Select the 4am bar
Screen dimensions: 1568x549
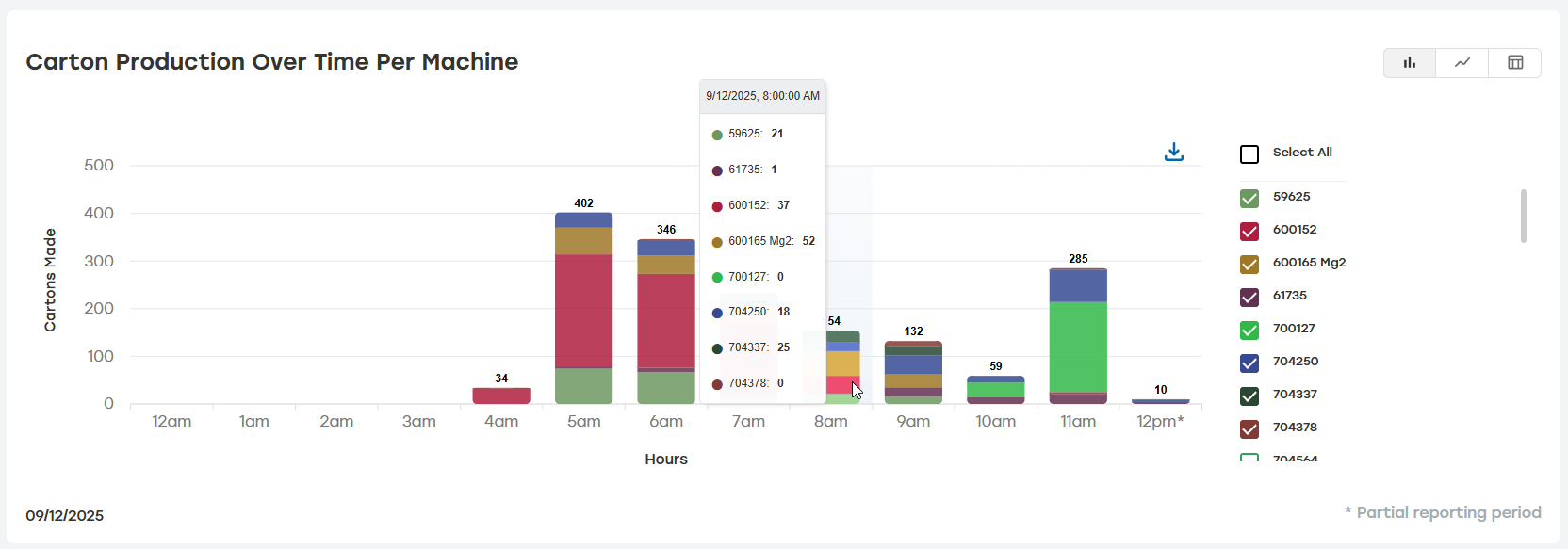[501, 396]
